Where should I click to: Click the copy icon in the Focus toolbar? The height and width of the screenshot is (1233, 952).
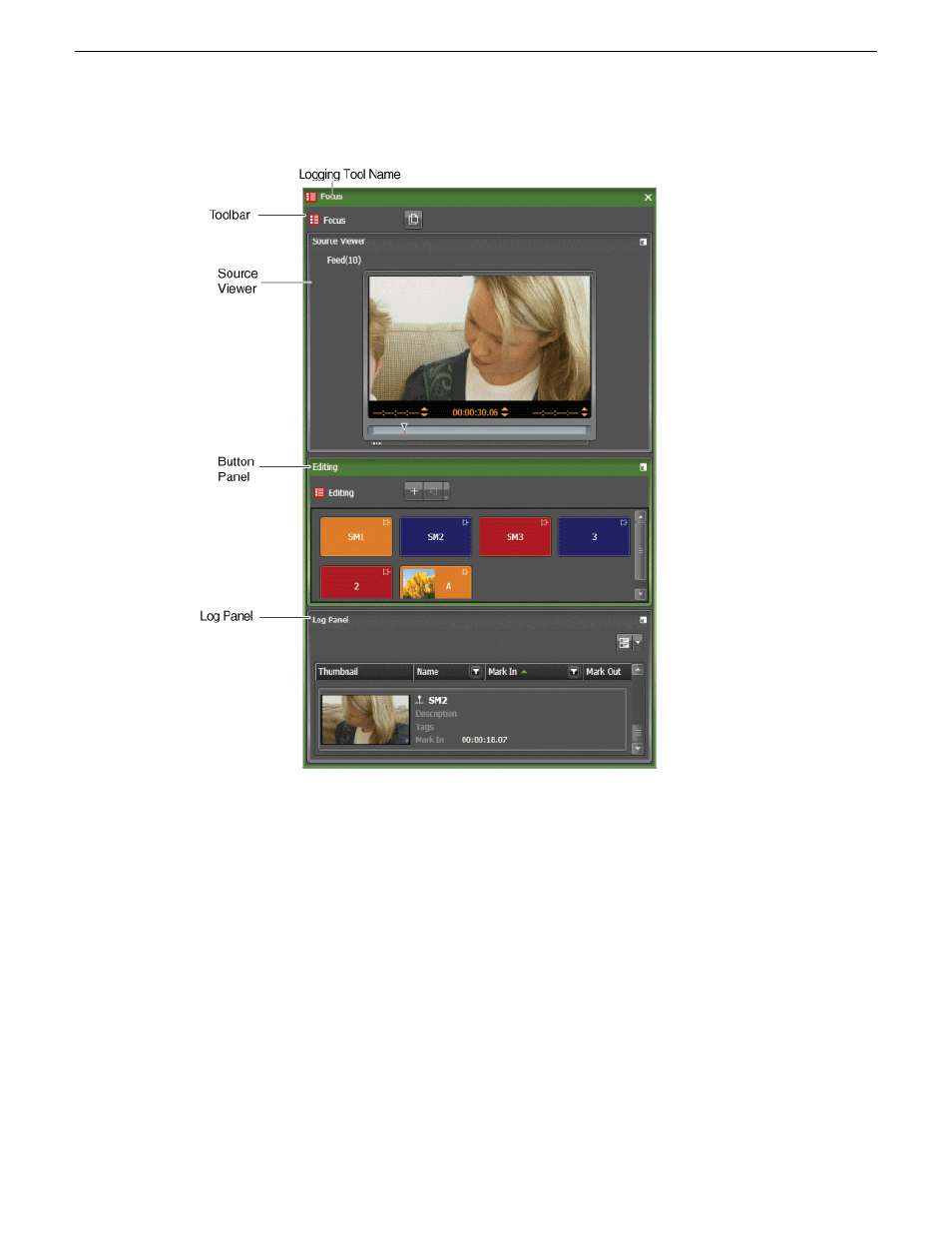413,220
